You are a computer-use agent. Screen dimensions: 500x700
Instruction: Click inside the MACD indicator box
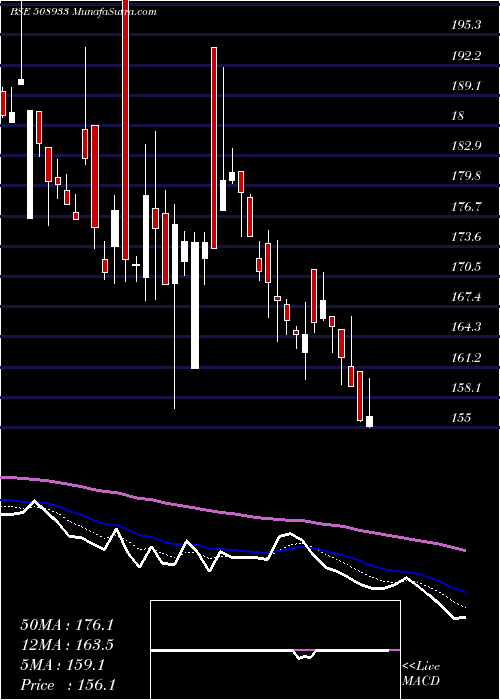pos(275,650)
